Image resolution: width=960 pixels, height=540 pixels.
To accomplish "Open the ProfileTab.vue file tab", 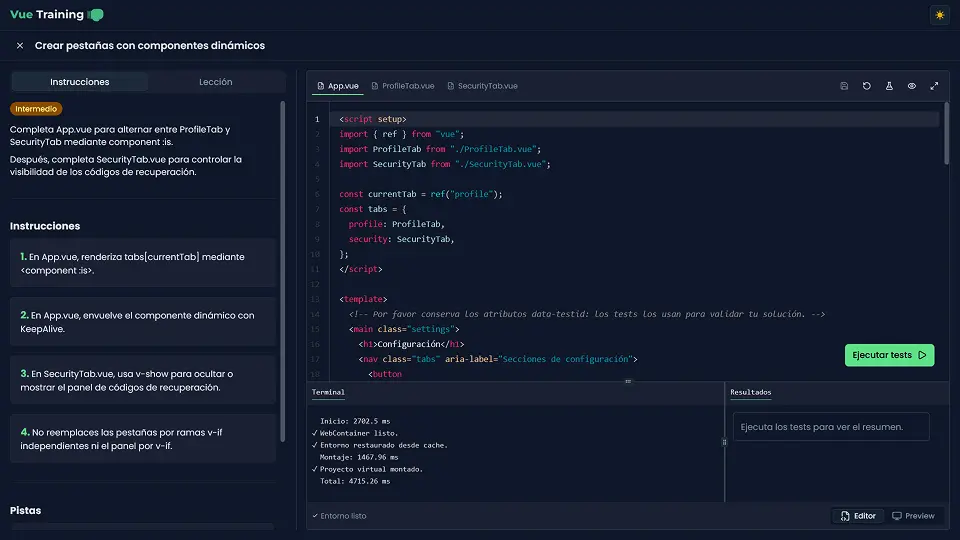I will click(x=403, y=86).
